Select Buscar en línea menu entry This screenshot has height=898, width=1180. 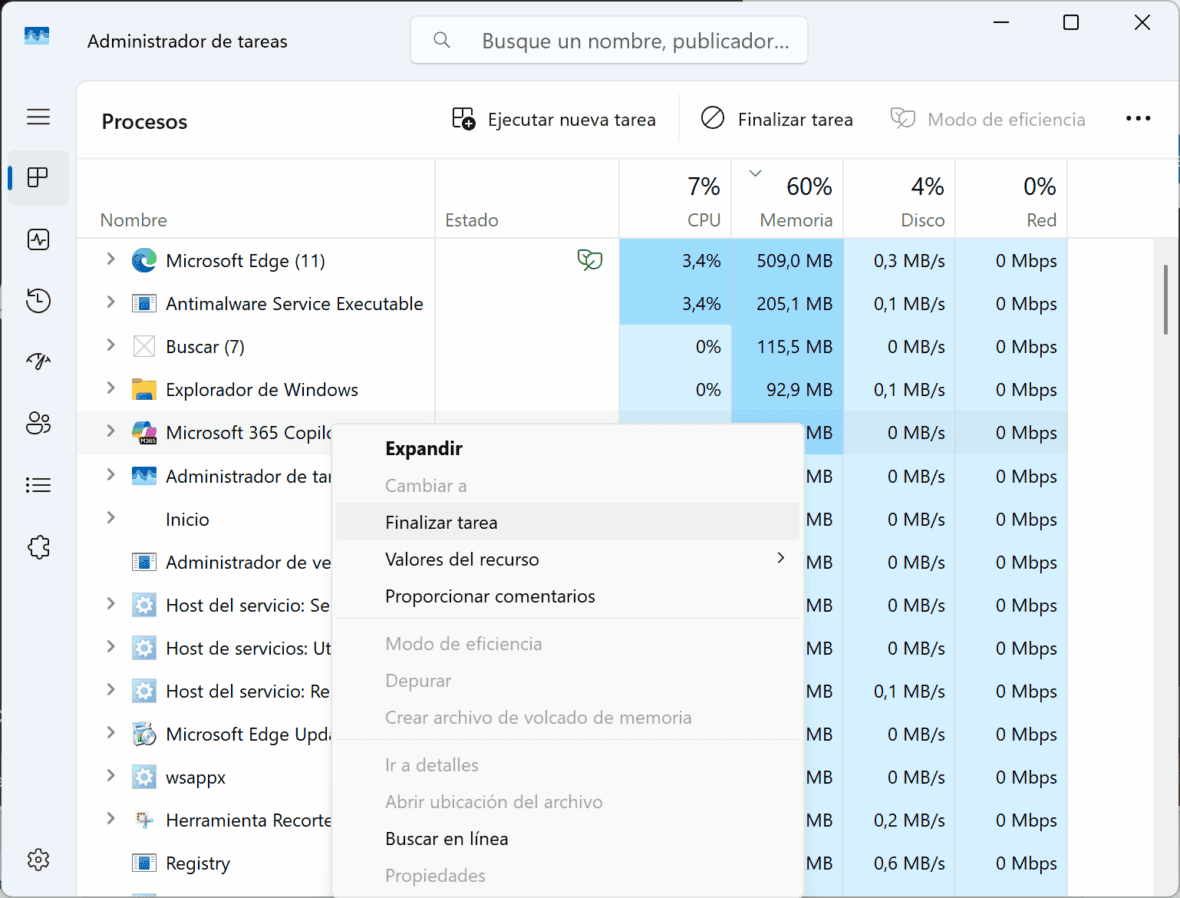[567, 839]
